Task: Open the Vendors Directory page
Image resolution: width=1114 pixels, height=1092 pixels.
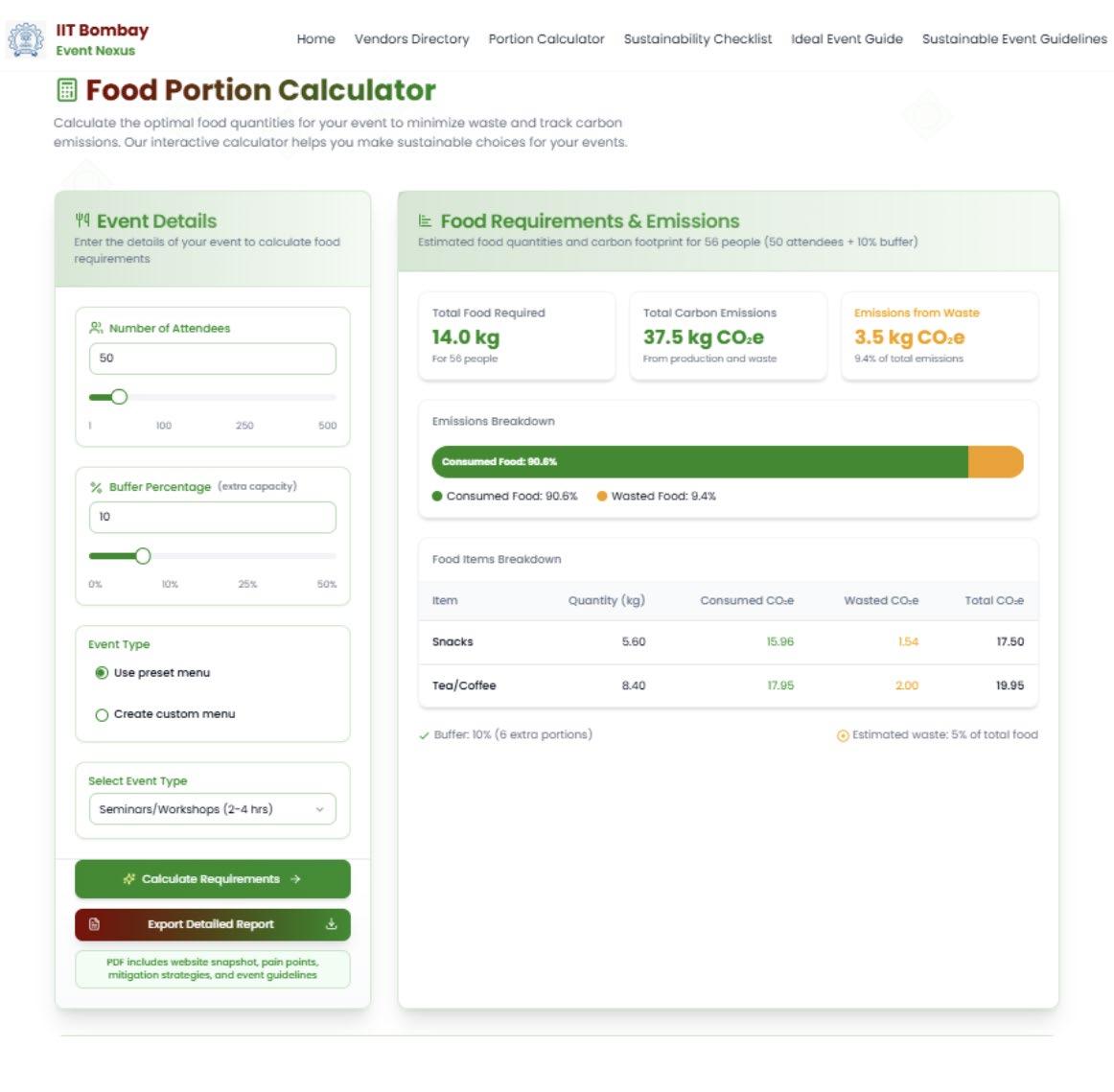Action: point(411,39)
